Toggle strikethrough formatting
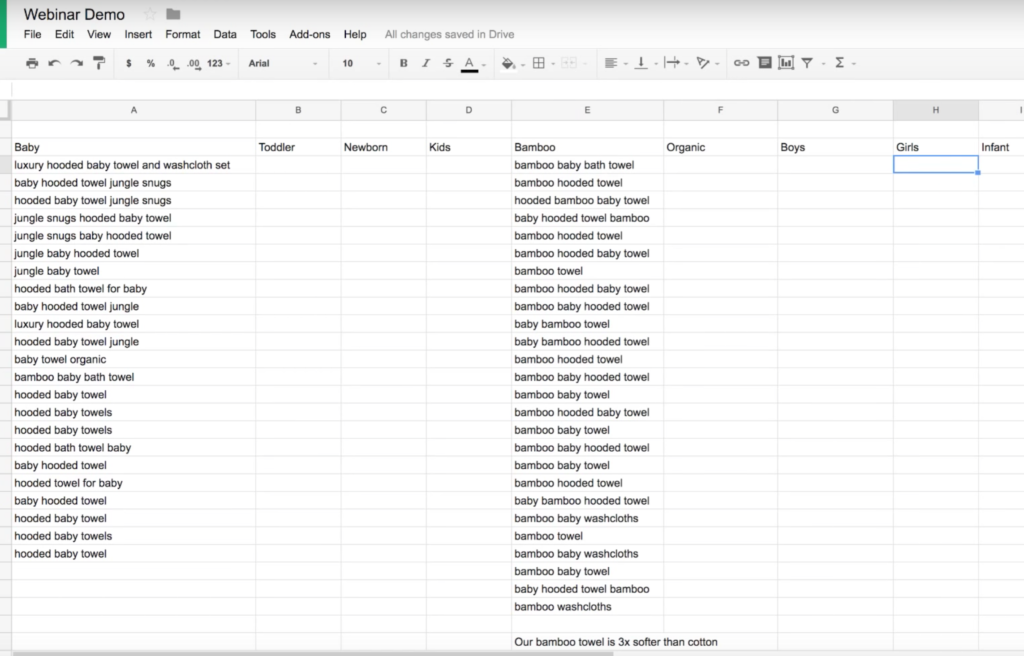This screenshot has width=1024, height=656. [x=447, y=63]
